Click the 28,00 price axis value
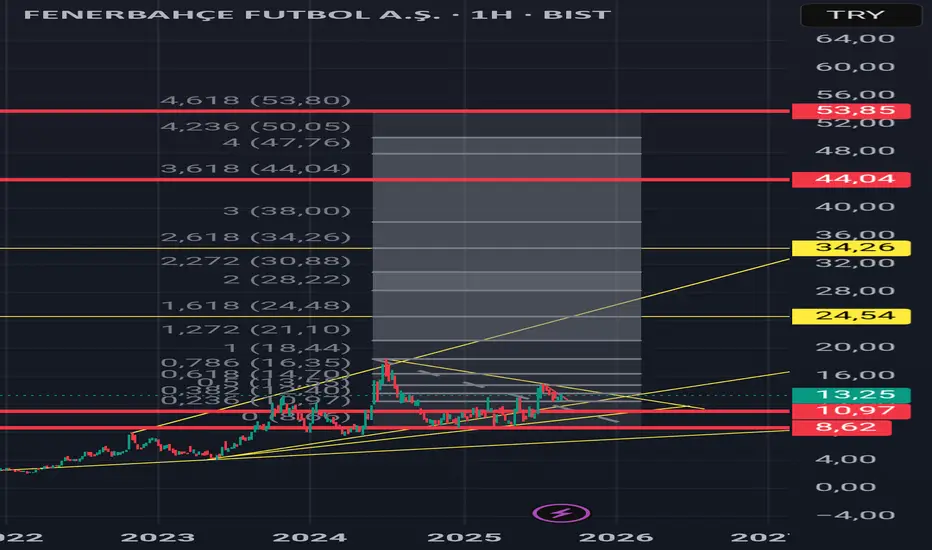This screenshot has width=932, height=550. coord(855,291)
